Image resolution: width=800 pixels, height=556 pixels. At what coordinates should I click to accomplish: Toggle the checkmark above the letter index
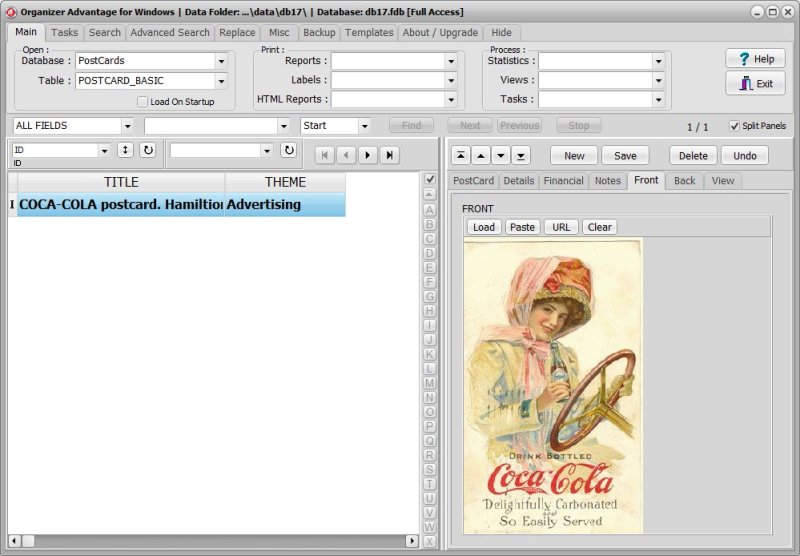click(430, 179)
